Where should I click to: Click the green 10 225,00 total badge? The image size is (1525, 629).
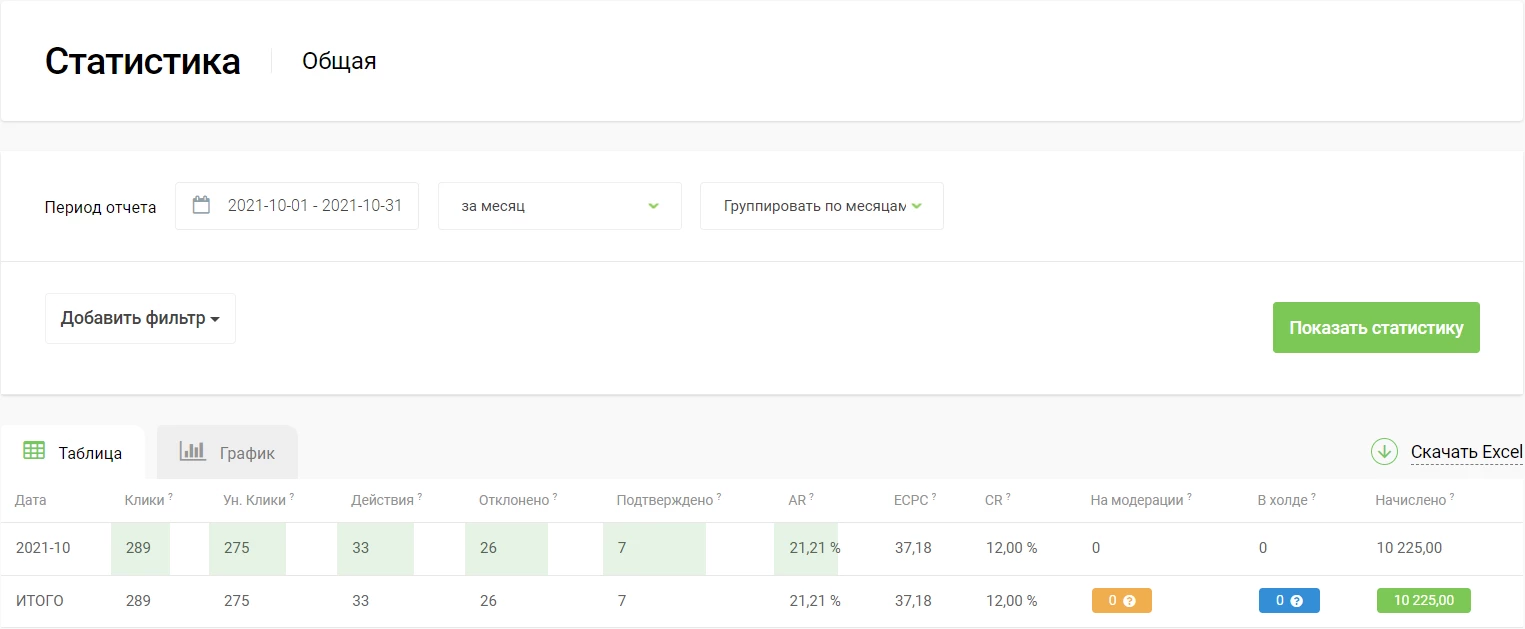[x=1424, y=600]
